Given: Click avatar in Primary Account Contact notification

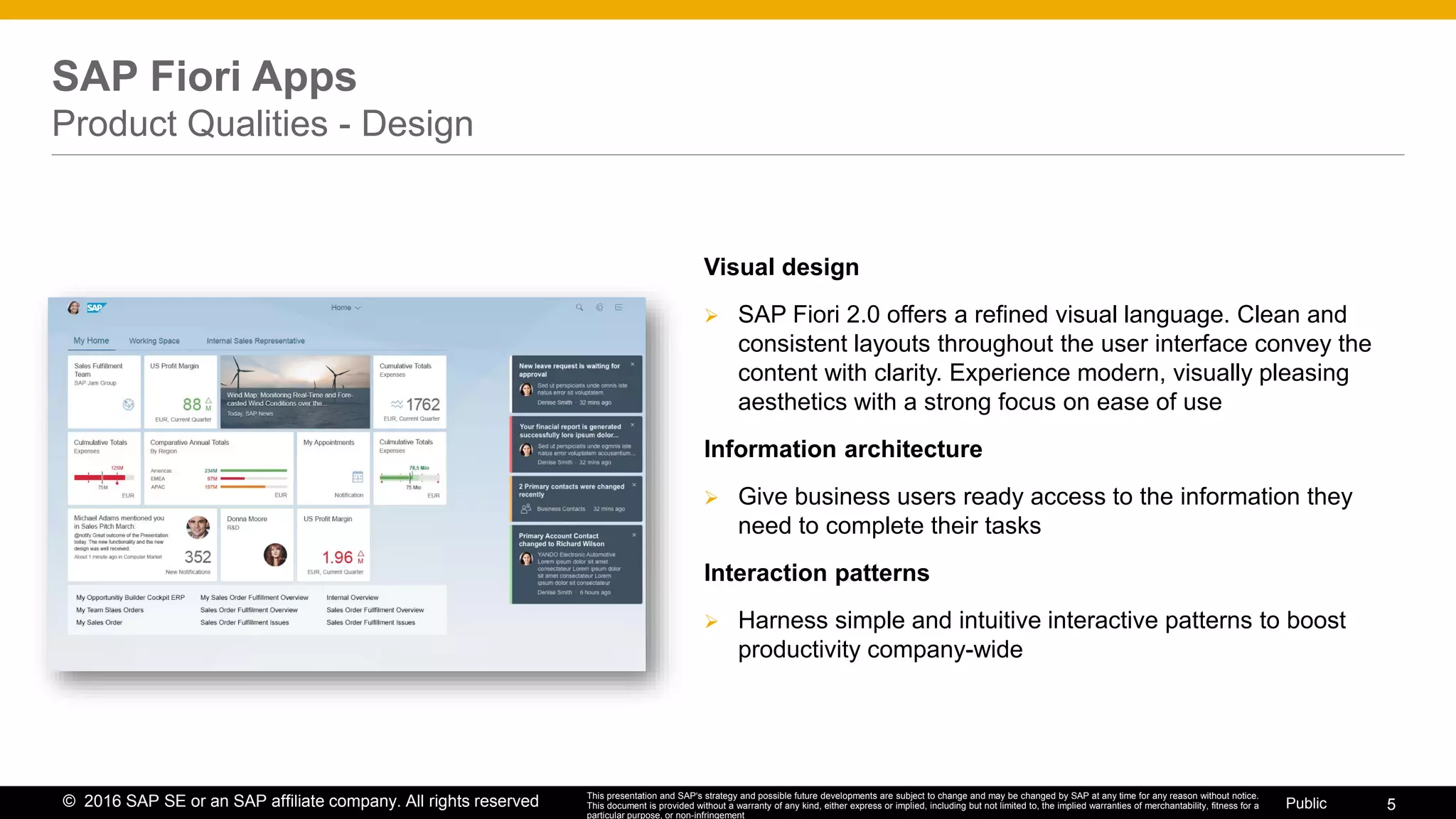Looking at the screenshot, I should pyautogui.click(x=526, y=559).
